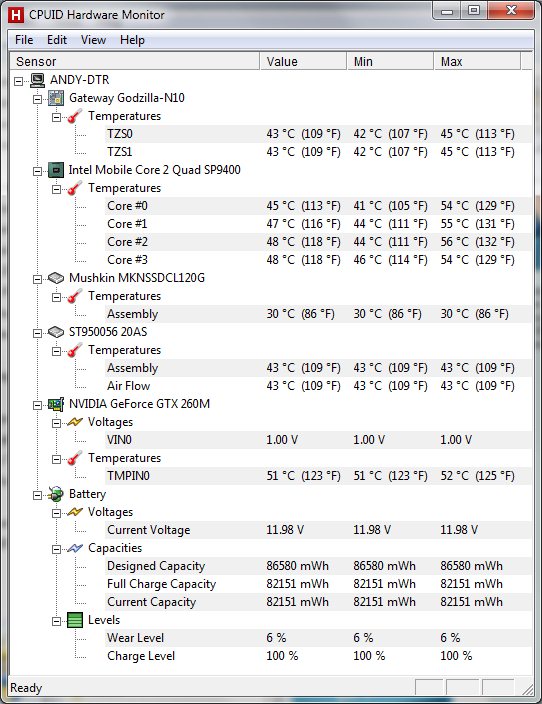Select the NVIDIA GeForce GTX 260M card icon
This screenshot has width=542, height=704.
[x=56, y=404]
